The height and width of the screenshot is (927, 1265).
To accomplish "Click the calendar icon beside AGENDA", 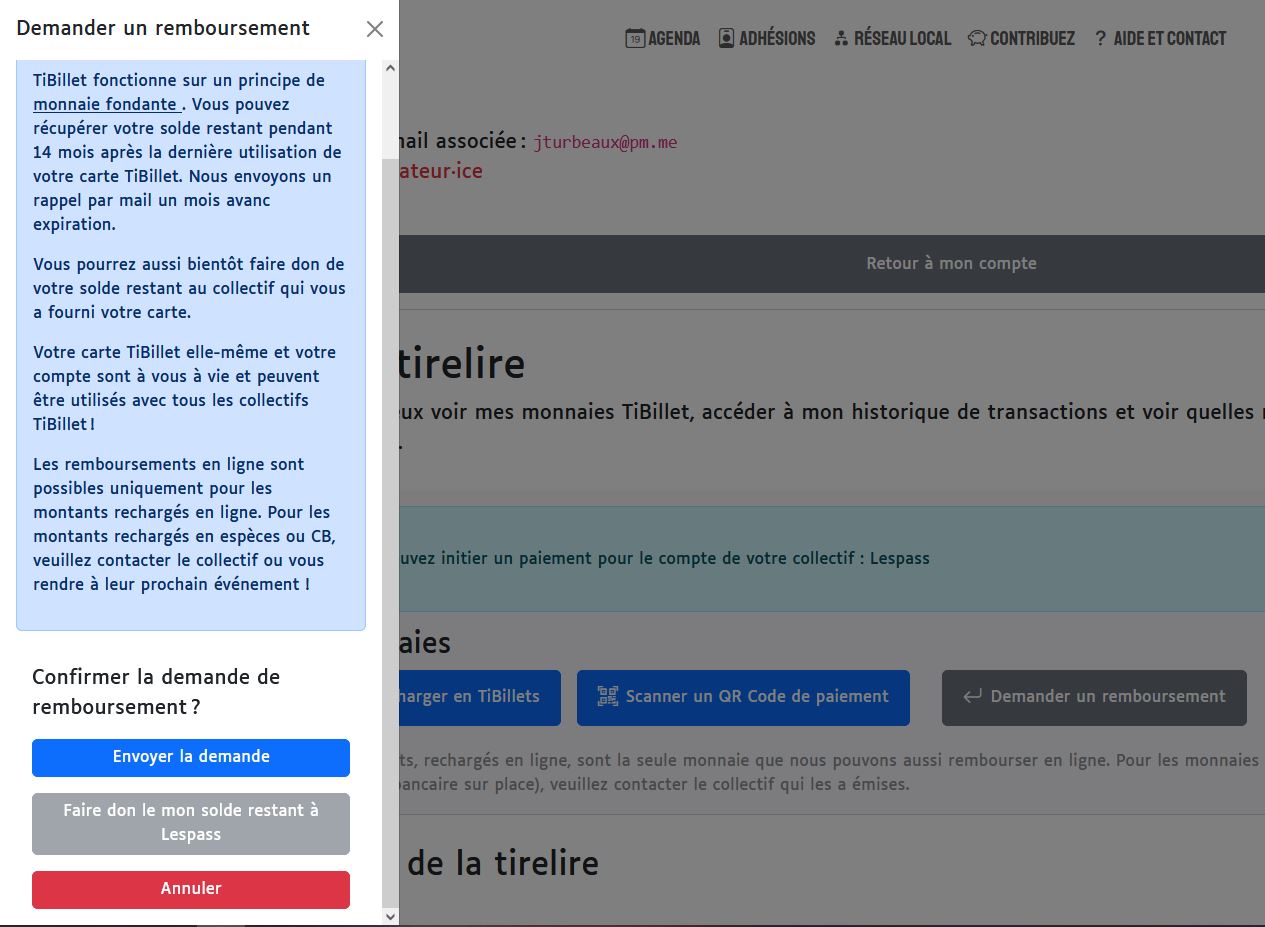I will coord(634,39).
